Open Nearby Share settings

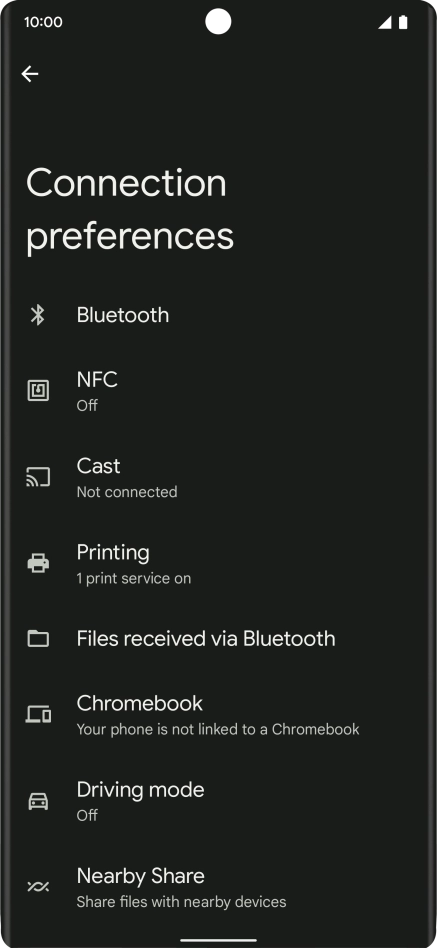click(218, 887)
